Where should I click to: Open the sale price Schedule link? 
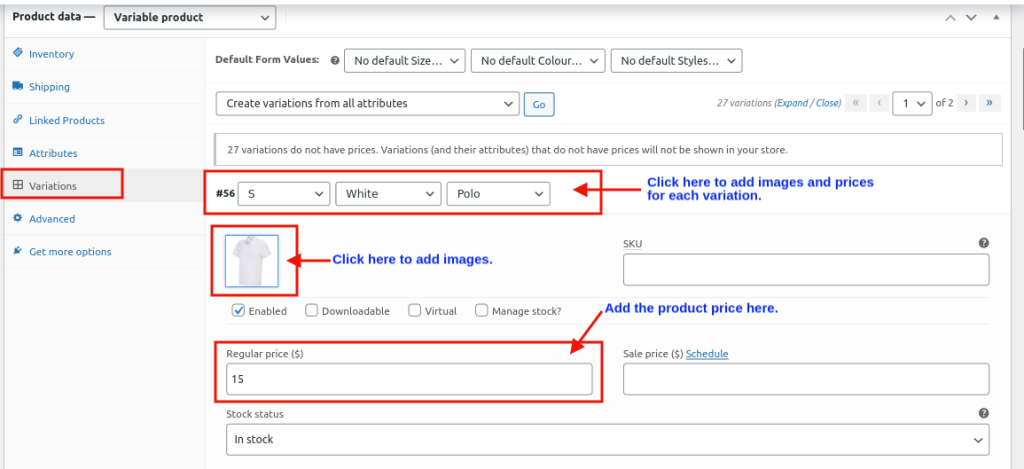pyautogui.click(x=707, y=354)
